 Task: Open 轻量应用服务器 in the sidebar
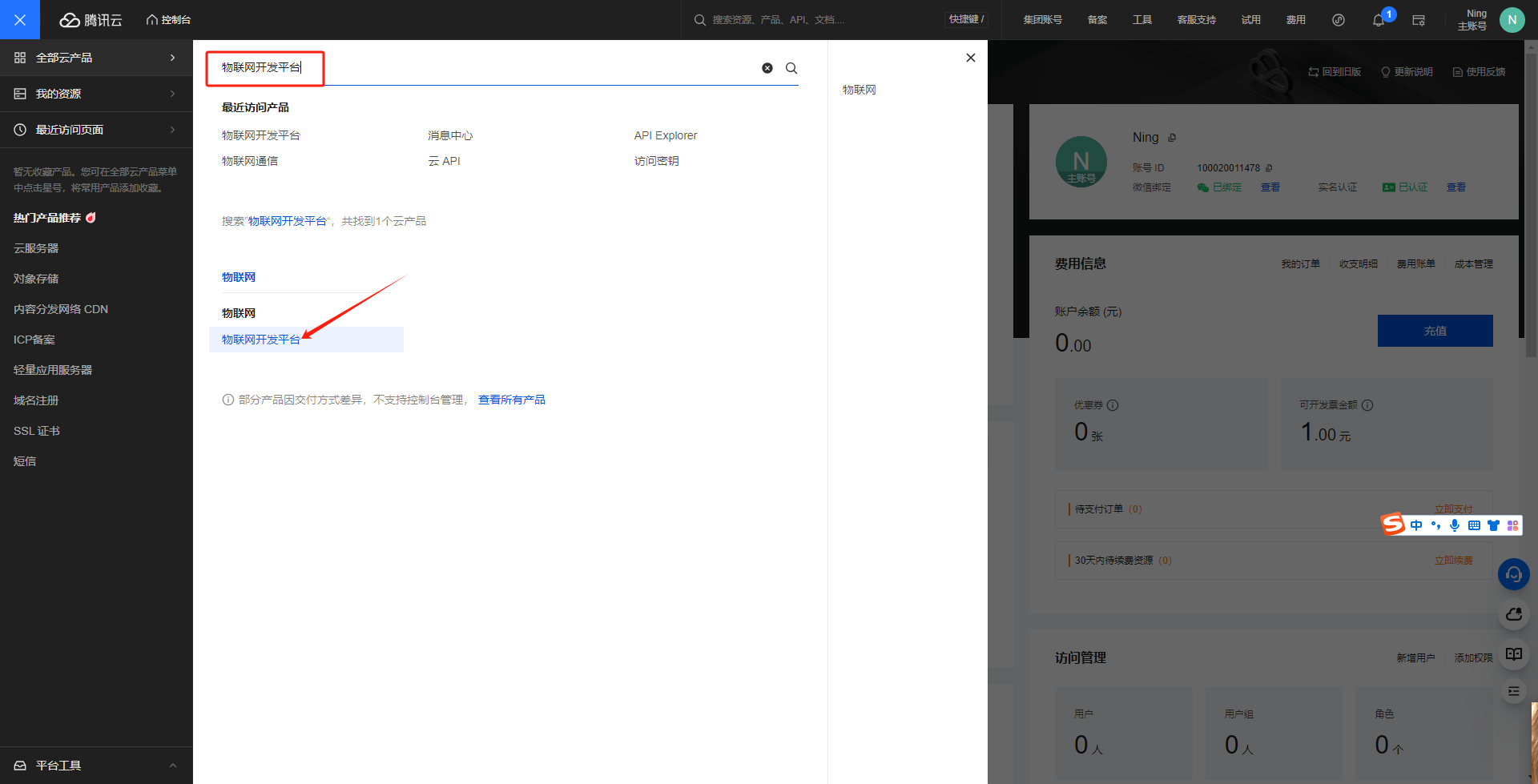point(53,370)
